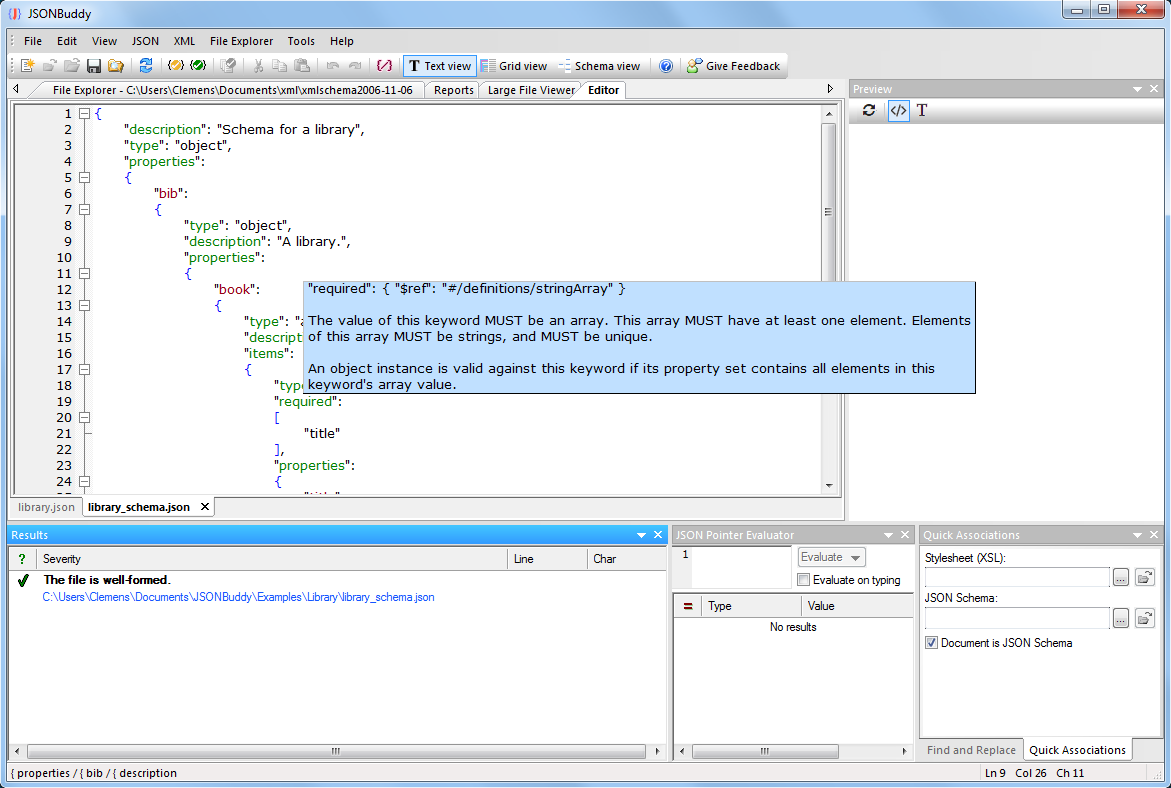Click the green Validate JSON icon
1171x788 pixels.
point(198,66)
